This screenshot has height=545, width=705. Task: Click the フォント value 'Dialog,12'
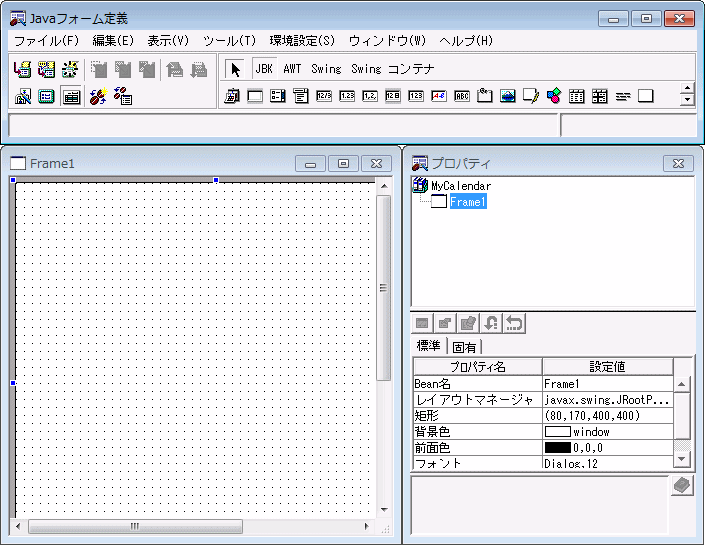[608, 463]
